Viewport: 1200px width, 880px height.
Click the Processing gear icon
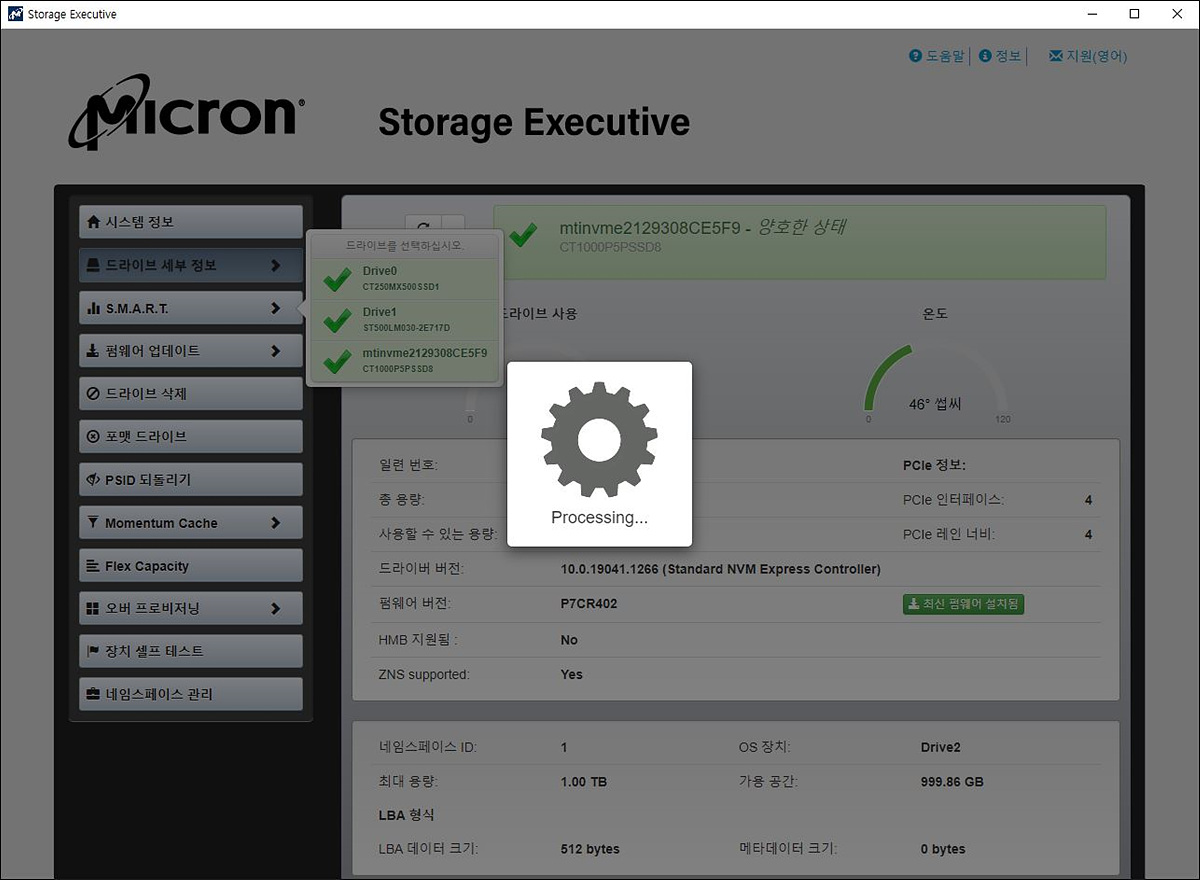tap(599, 440)
